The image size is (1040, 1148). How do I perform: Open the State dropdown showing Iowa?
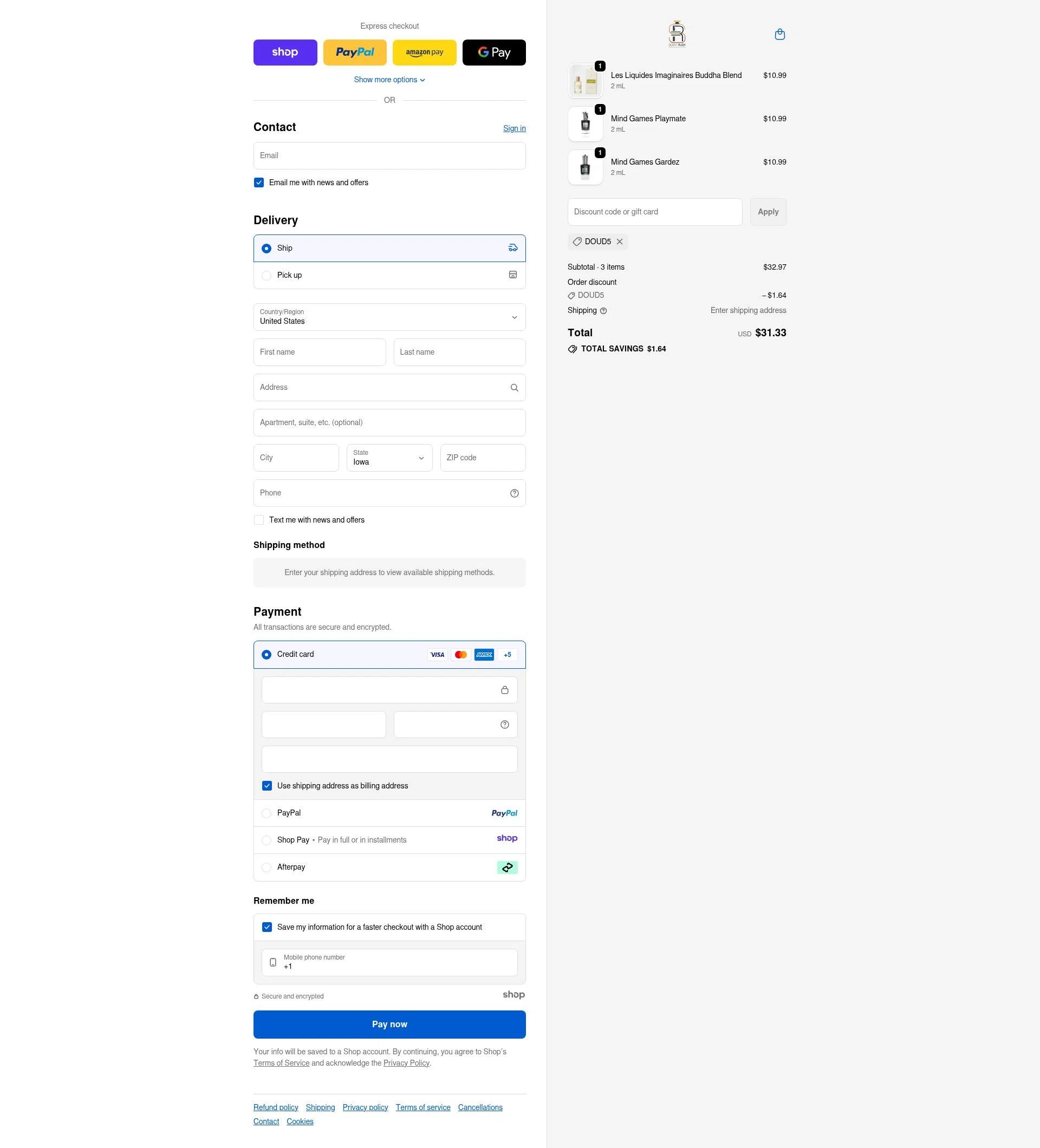pos(389,458)
